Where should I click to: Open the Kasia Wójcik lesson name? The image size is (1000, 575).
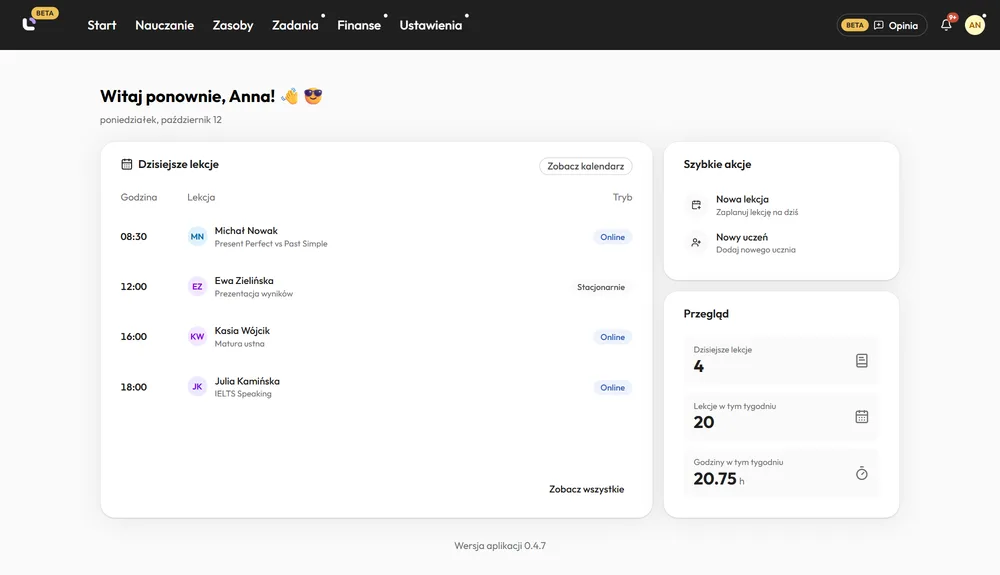coord(242,330)
